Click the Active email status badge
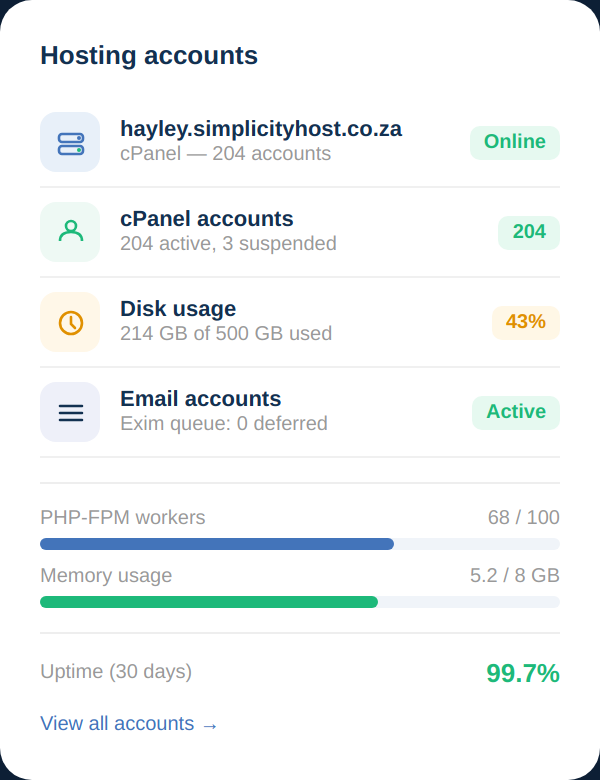 click(515, 412)
